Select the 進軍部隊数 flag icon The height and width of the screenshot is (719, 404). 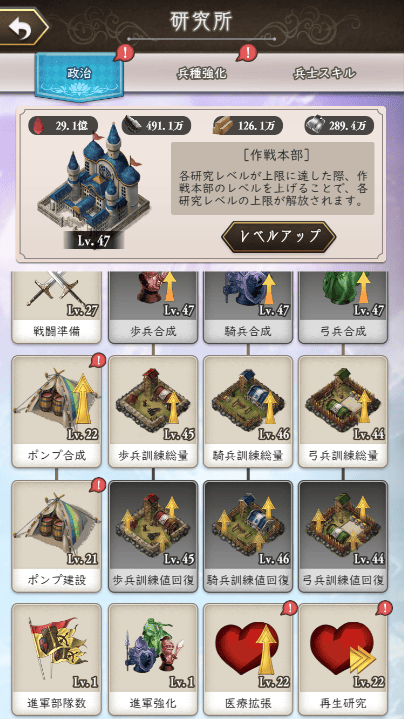coord(56,659)
